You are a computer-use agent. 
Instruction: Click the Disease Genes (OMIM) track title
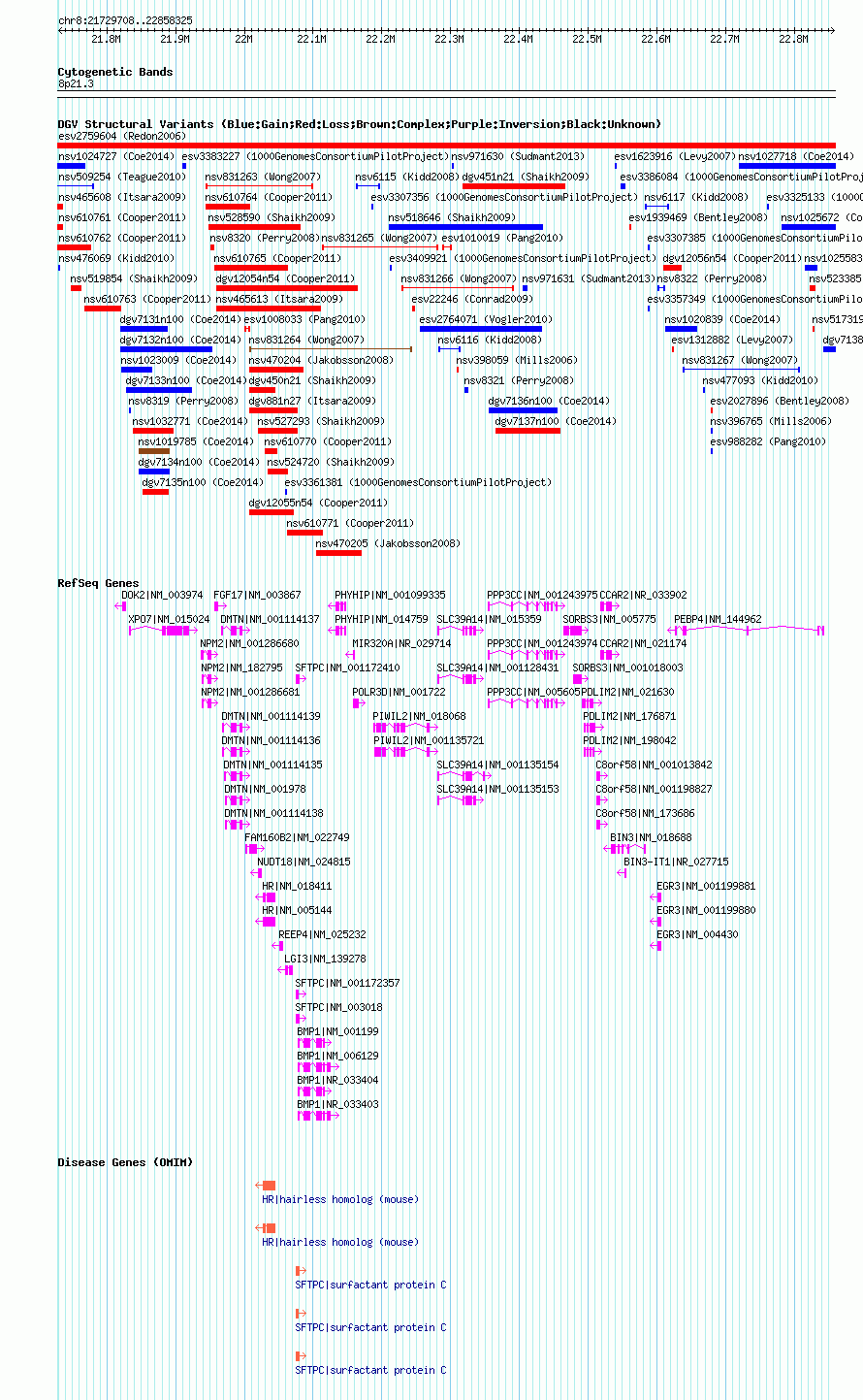(125, 1162)
